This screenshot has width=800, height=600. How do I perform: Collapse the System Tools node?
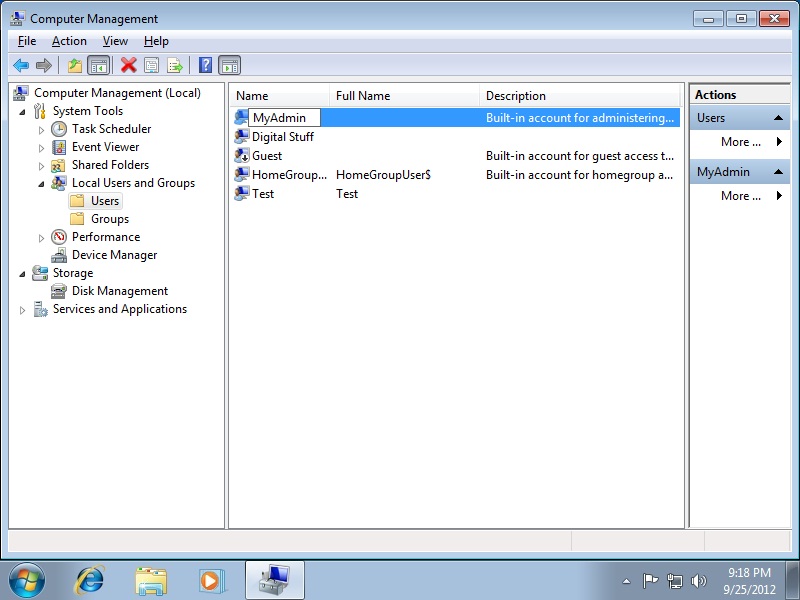(x=22, y=112)
